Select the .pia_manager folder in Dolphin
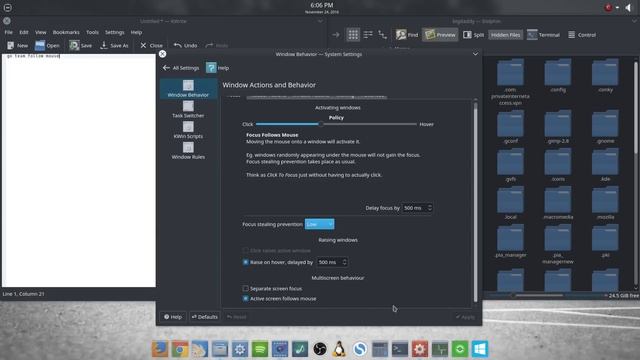Screen dimensions: 640x360 (x=510, y=240)
